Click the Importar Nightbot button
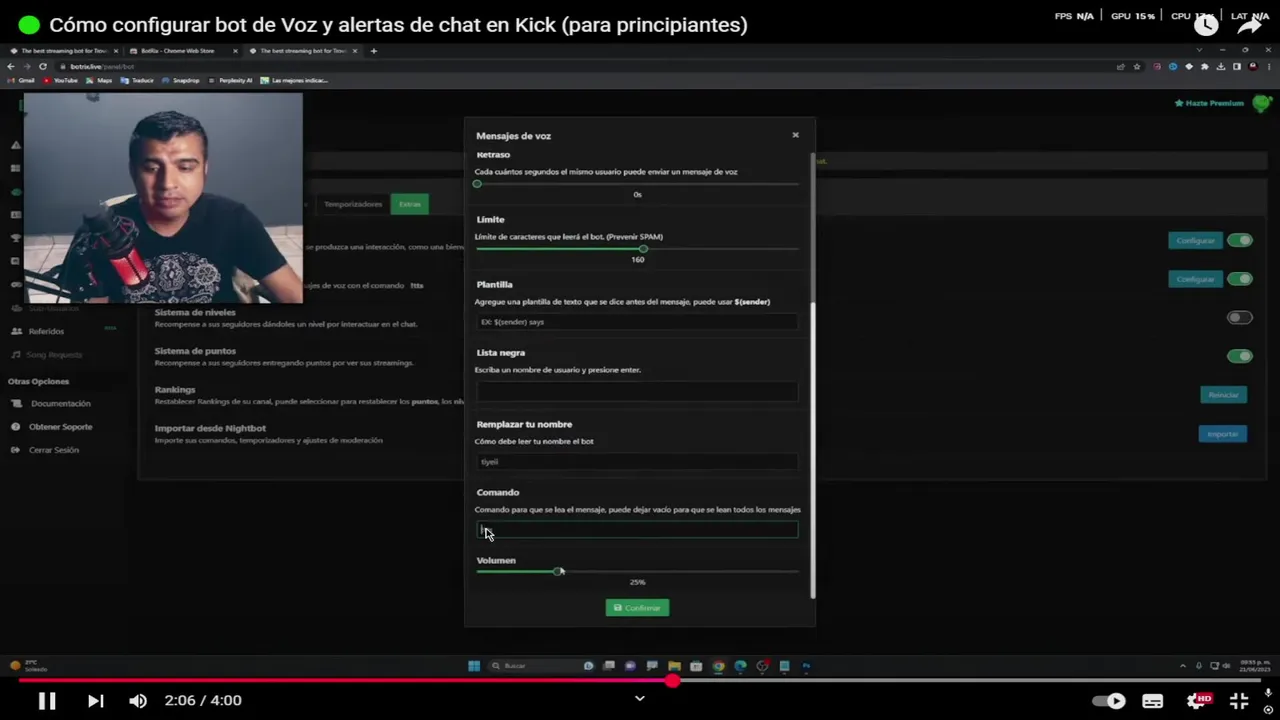Screen dimensions: 1280x720 [1222, 434]
